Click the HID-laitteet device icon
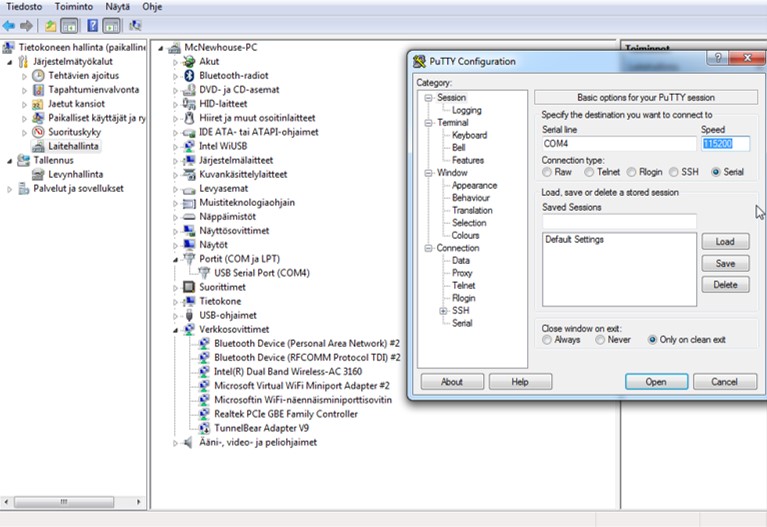 189,104
